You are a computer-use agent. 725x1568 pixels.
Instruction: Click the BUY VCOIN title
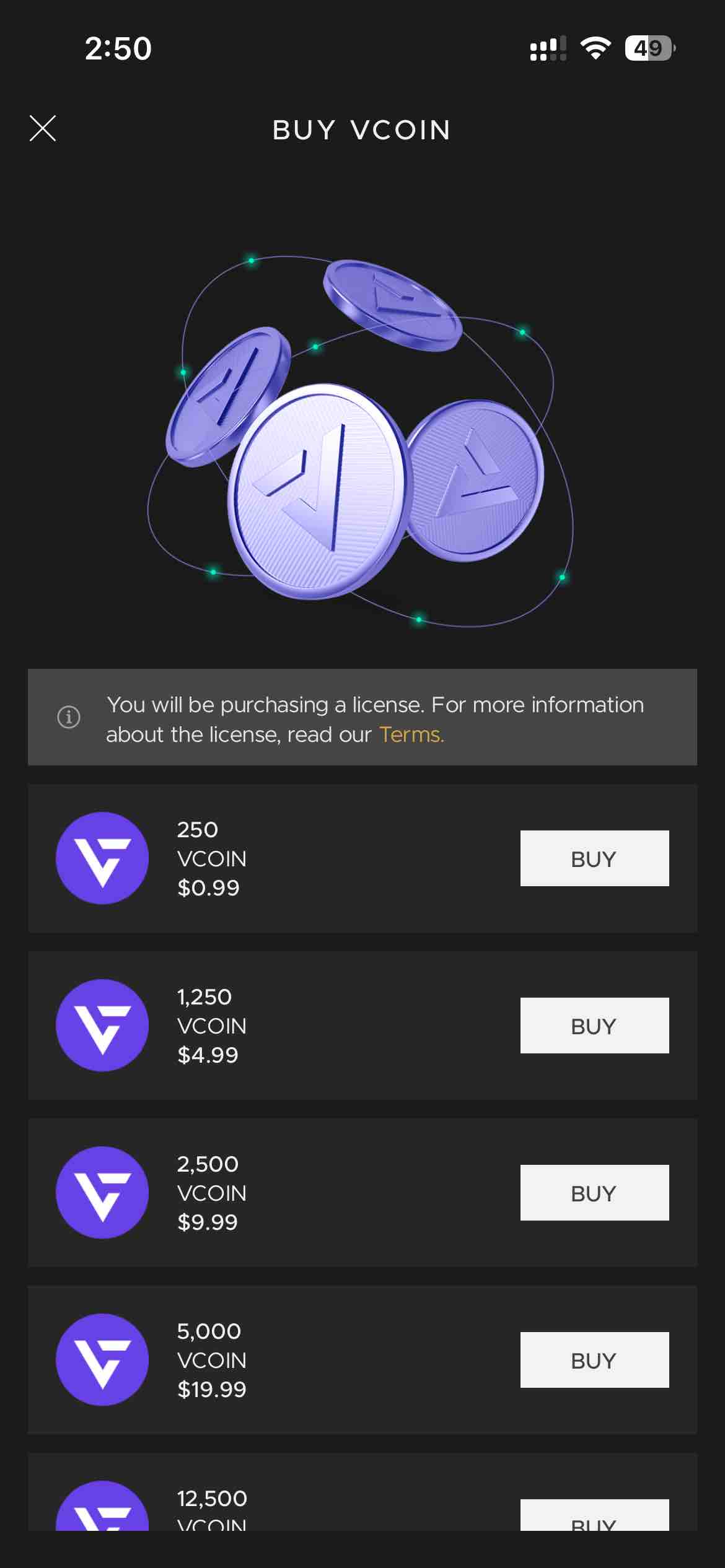361,130
